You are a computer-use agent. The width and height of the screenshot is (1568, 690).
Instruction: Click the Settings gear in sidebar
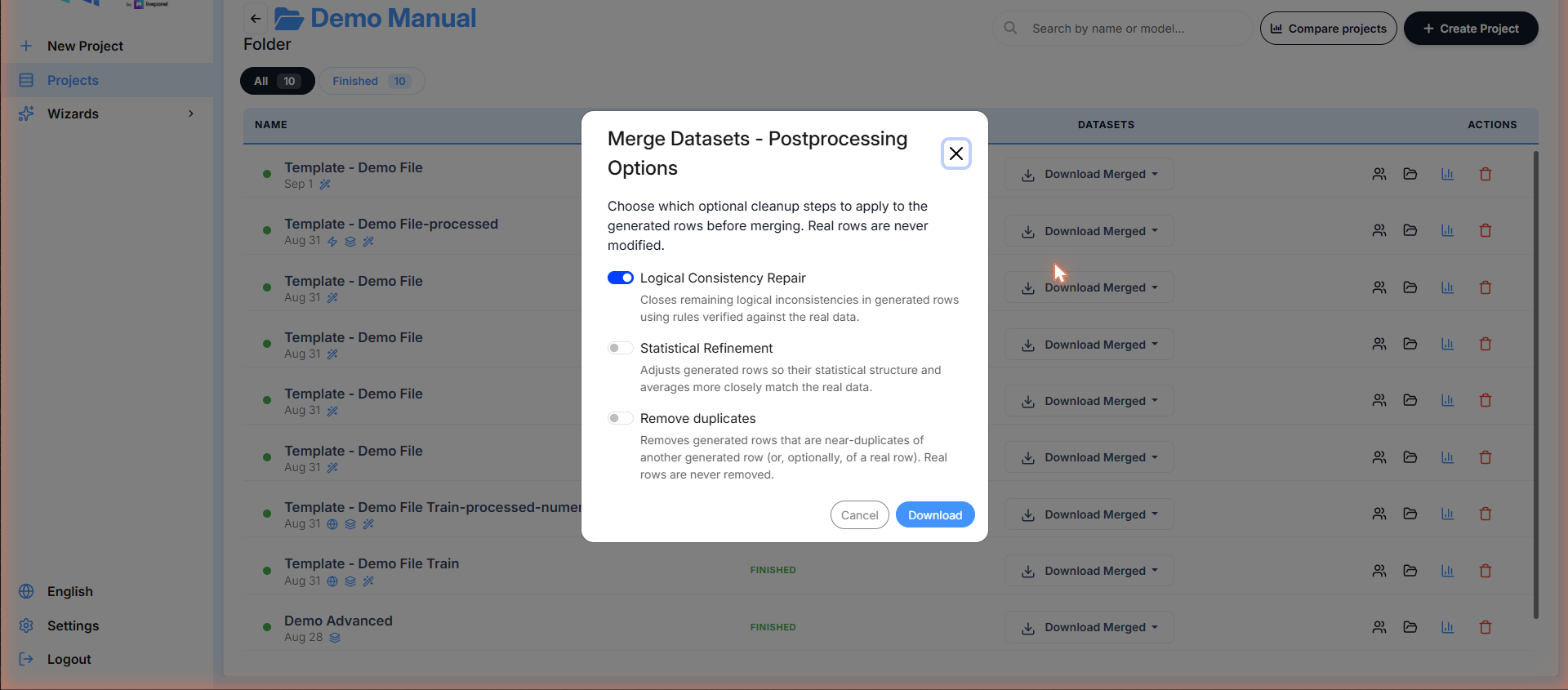pyautogui.click(x=26, y=625)
